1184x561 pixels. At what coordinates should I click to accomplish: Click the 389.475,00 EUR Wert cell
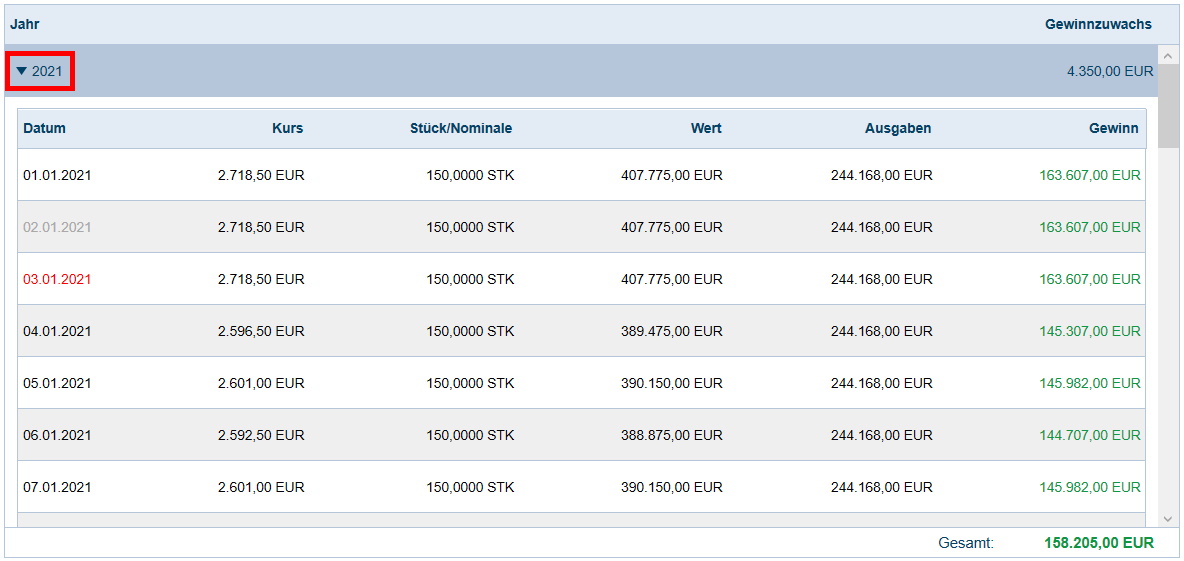pyautogui.click(x=671, y=331)
